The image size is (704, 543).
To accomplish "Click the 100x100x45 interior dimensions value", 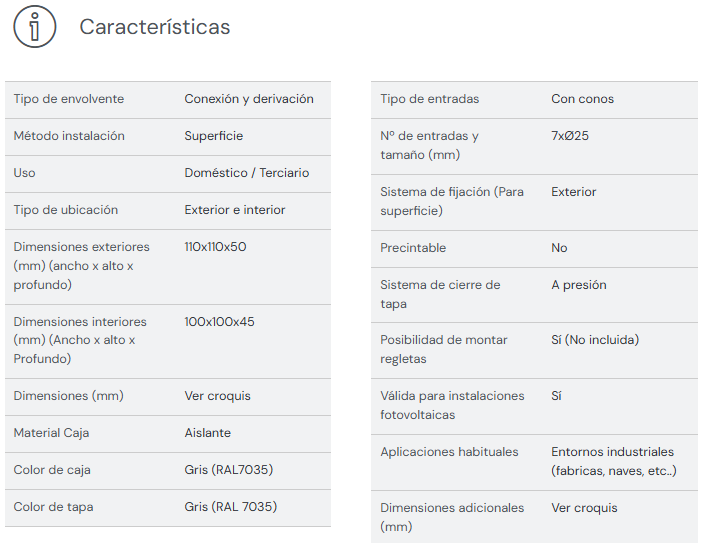I will point(219,322).
